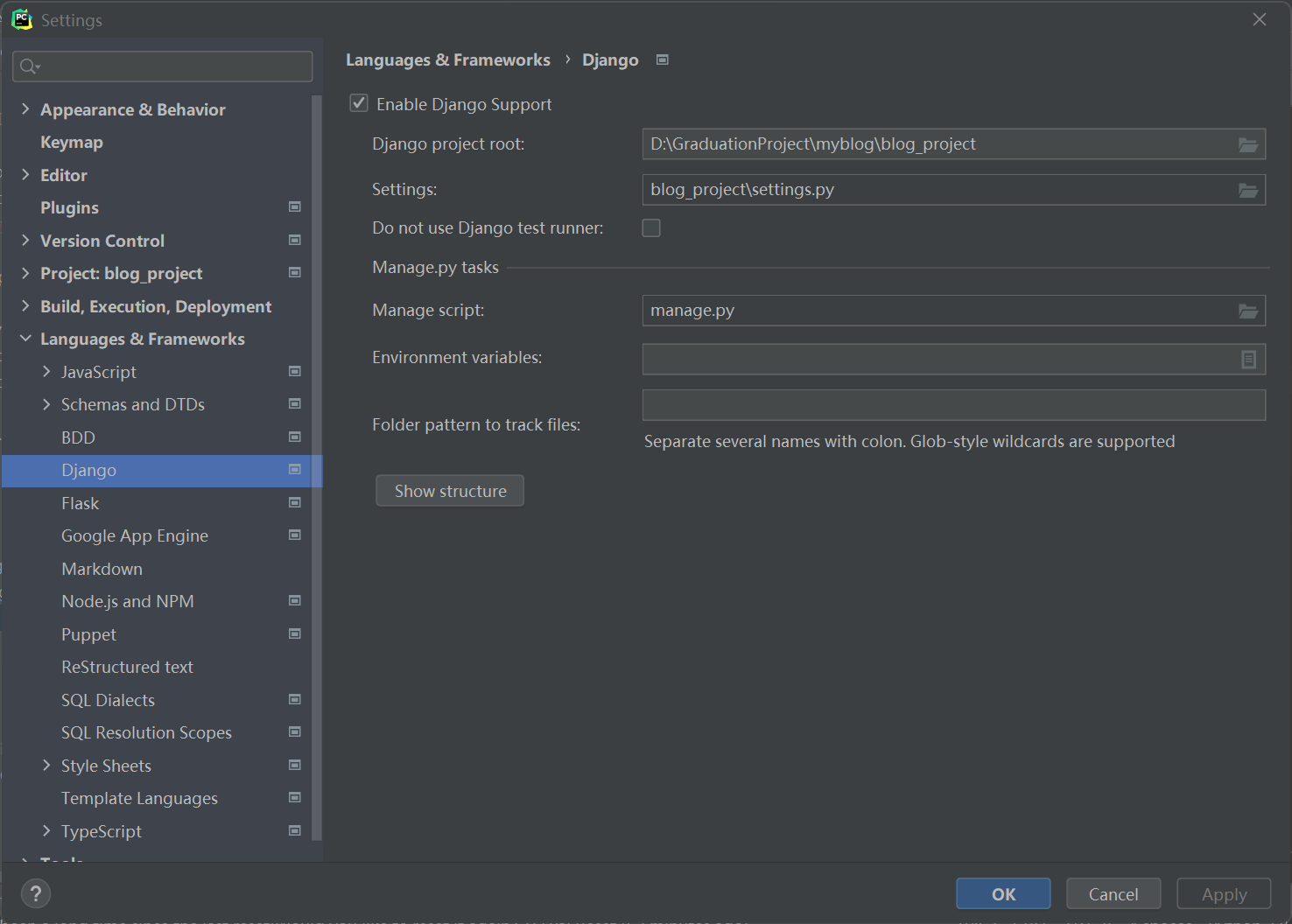The image size is (1292, 924).
Task: Click the Show structure button
Action: point(450,491)
